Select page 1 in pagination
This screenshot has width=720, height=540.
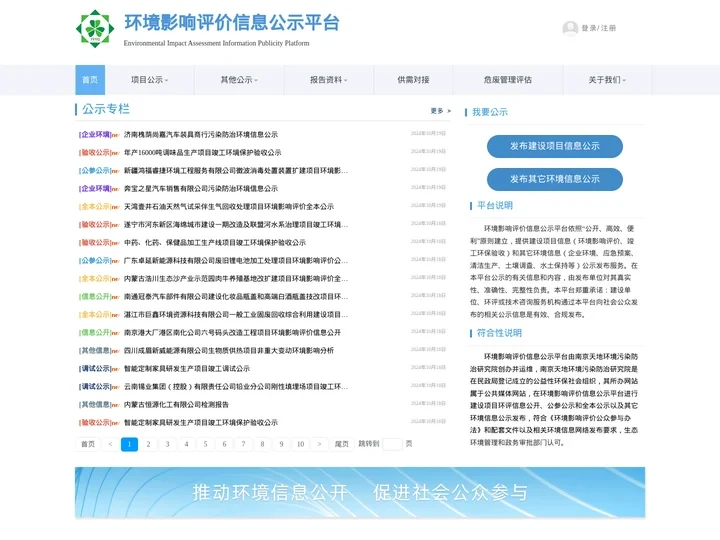pyautogui.click(x=129, y=444)
